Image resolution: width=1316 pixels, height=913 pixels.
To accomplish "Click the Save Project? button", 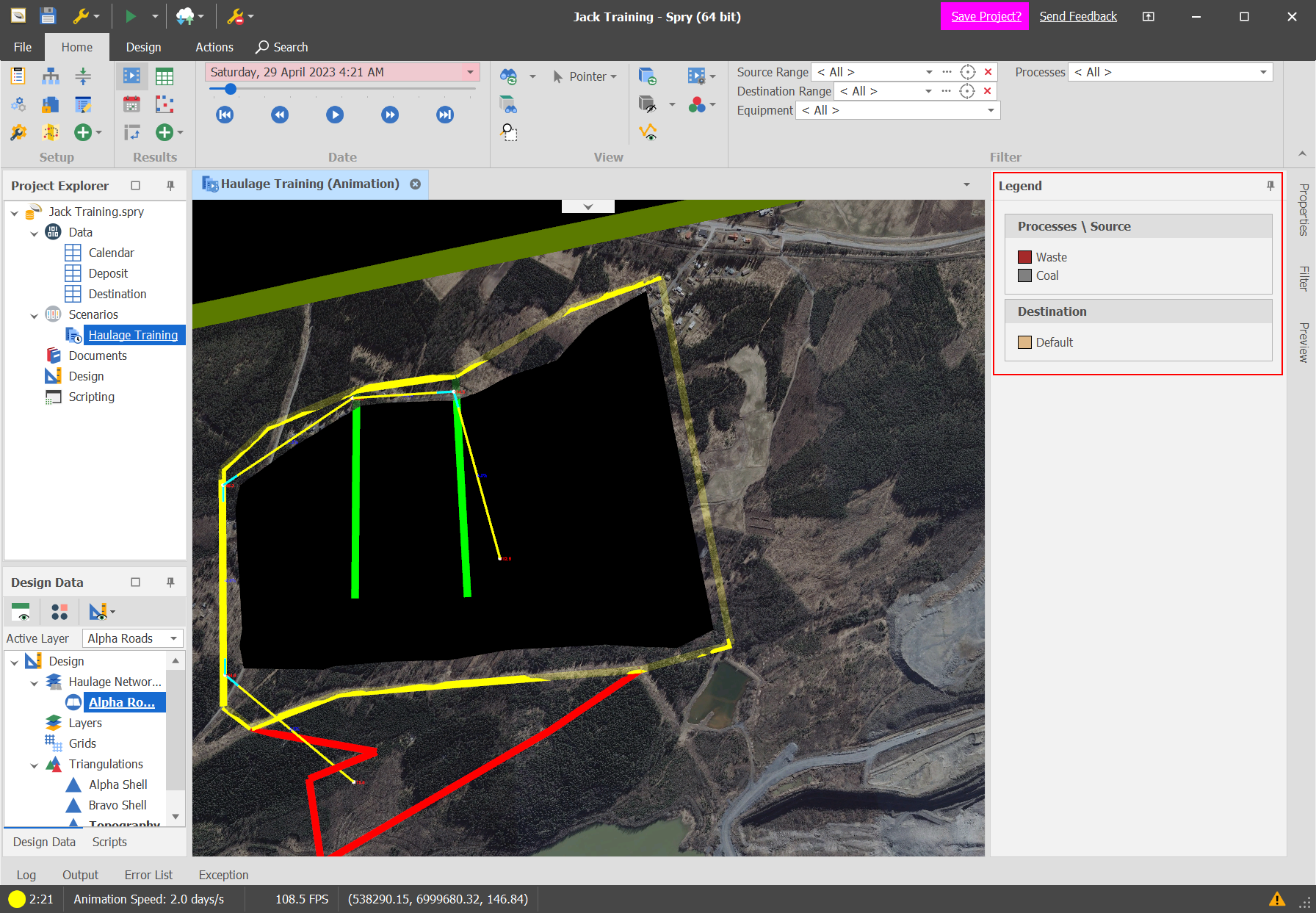I will pos(986,16).
